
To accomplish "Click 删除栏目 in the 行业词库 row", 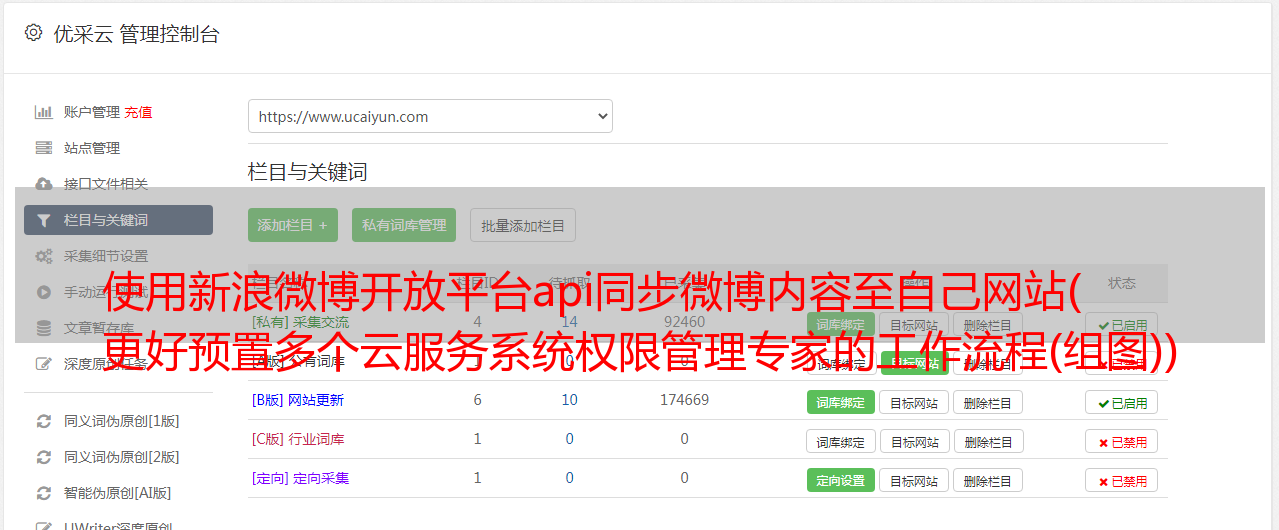I will tap(988, 441).
